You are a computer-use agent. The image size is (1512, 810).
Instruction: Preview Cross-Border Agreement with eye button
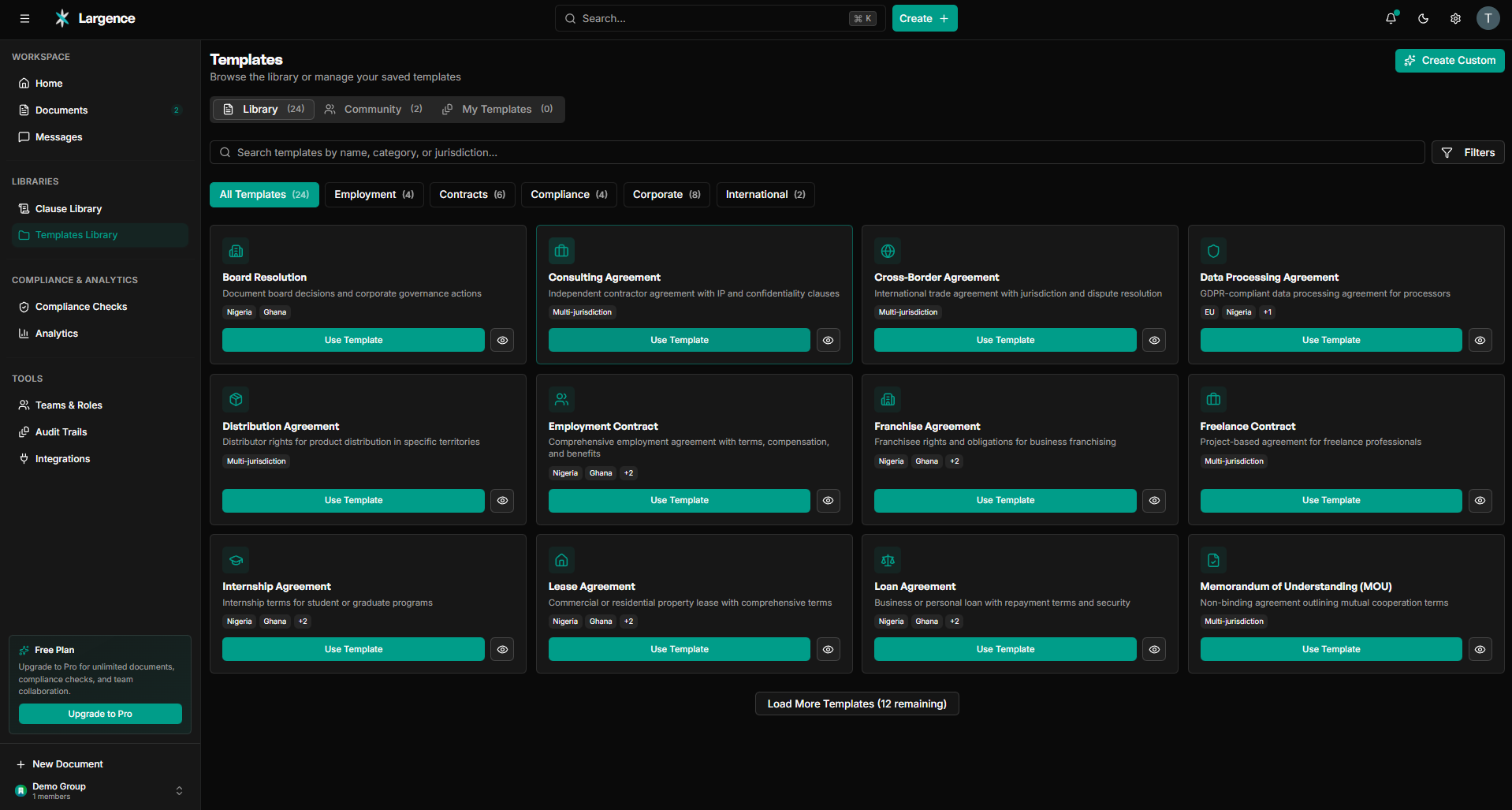tap(1154, 340)
